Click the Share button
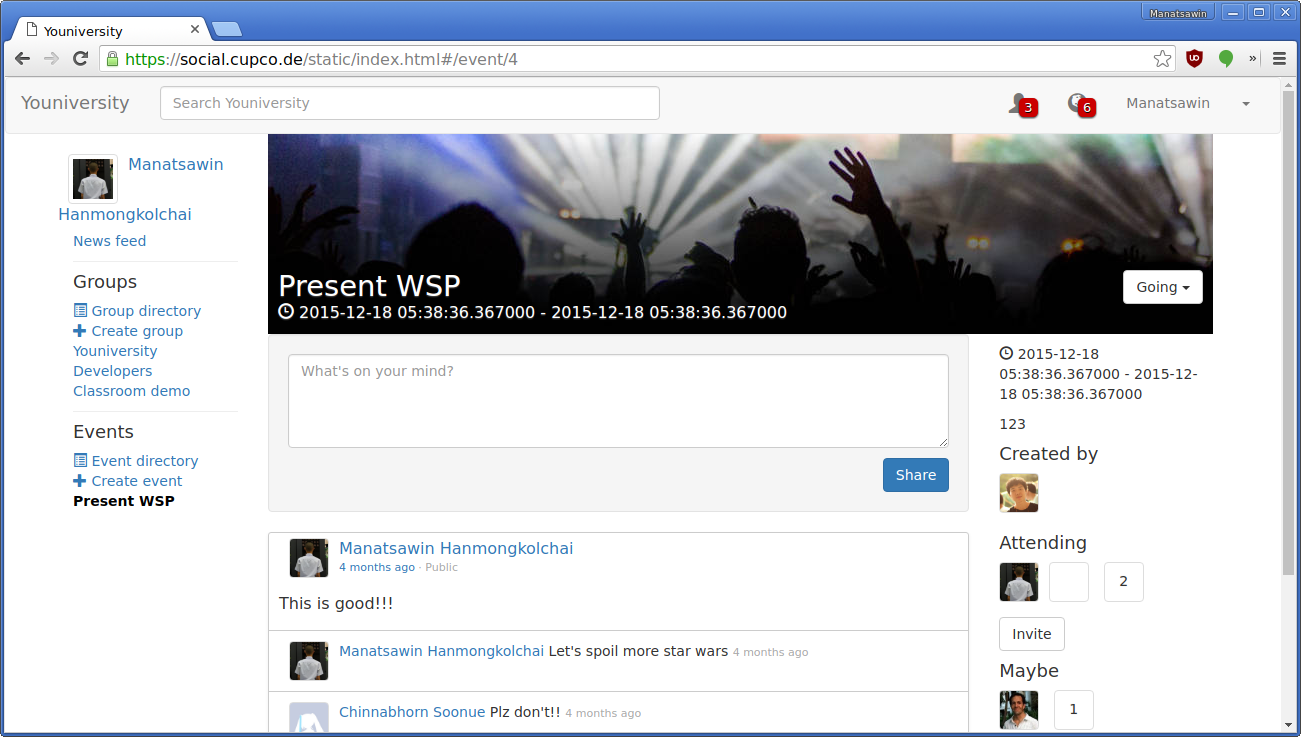 coord(915,475)
